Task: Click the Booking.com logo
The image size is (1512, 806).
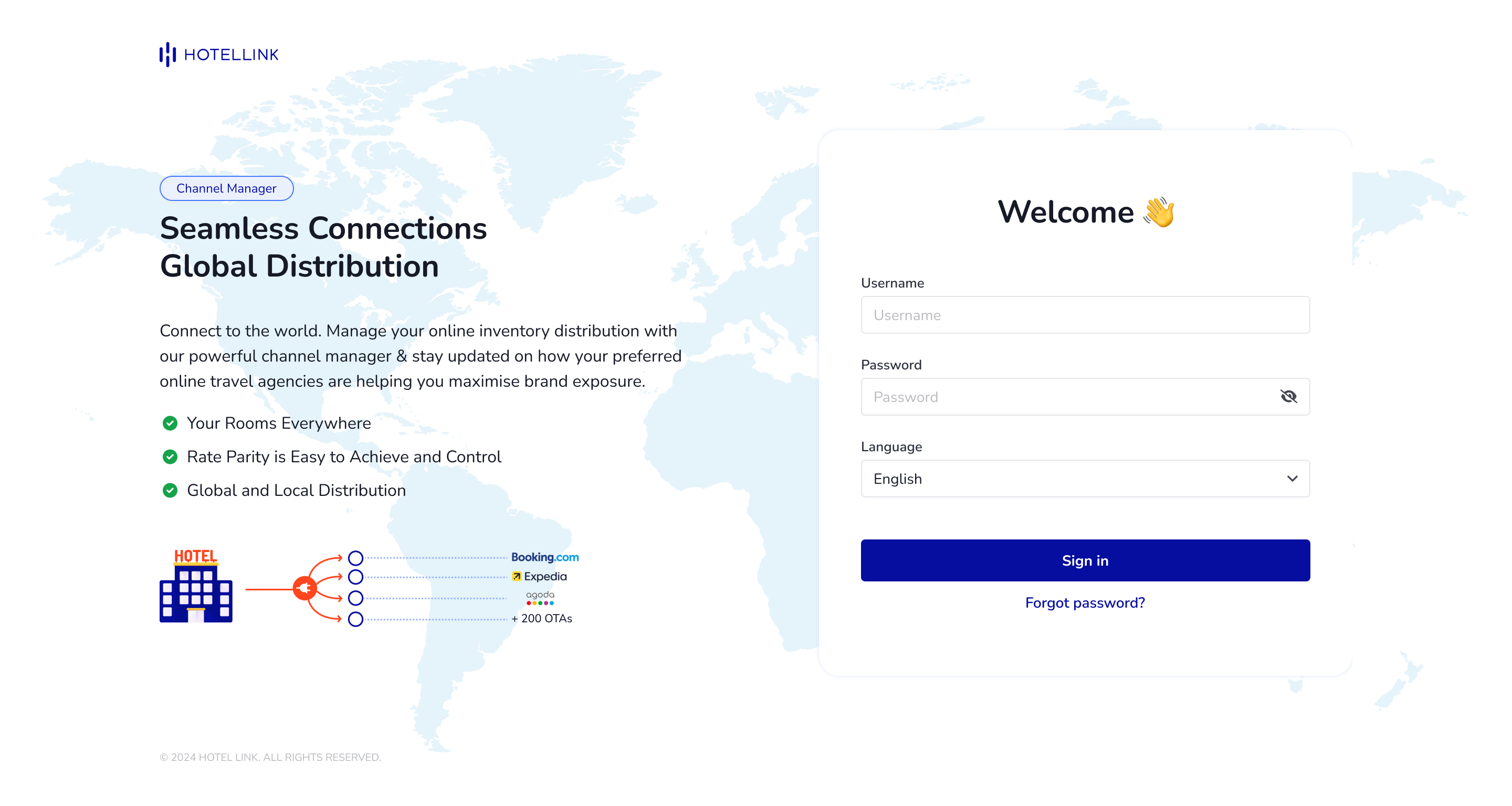Action: coord(545,557)
